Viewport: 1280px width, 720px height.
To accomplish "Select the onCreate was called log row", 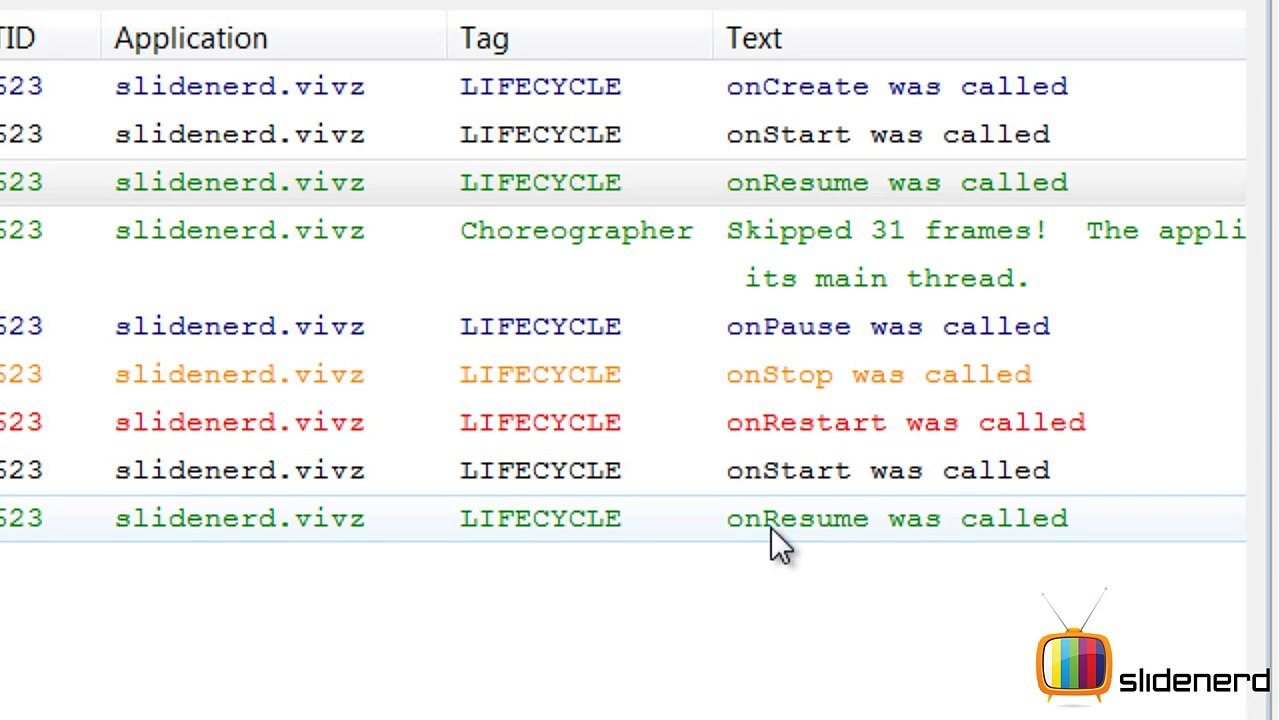I will [623, 86].
